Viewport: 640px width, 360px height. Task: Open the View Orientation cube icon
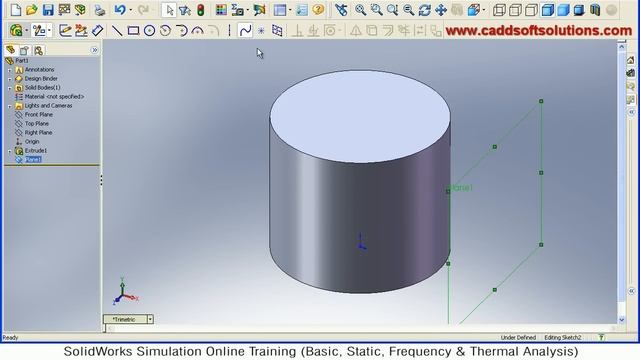(473, 10)
